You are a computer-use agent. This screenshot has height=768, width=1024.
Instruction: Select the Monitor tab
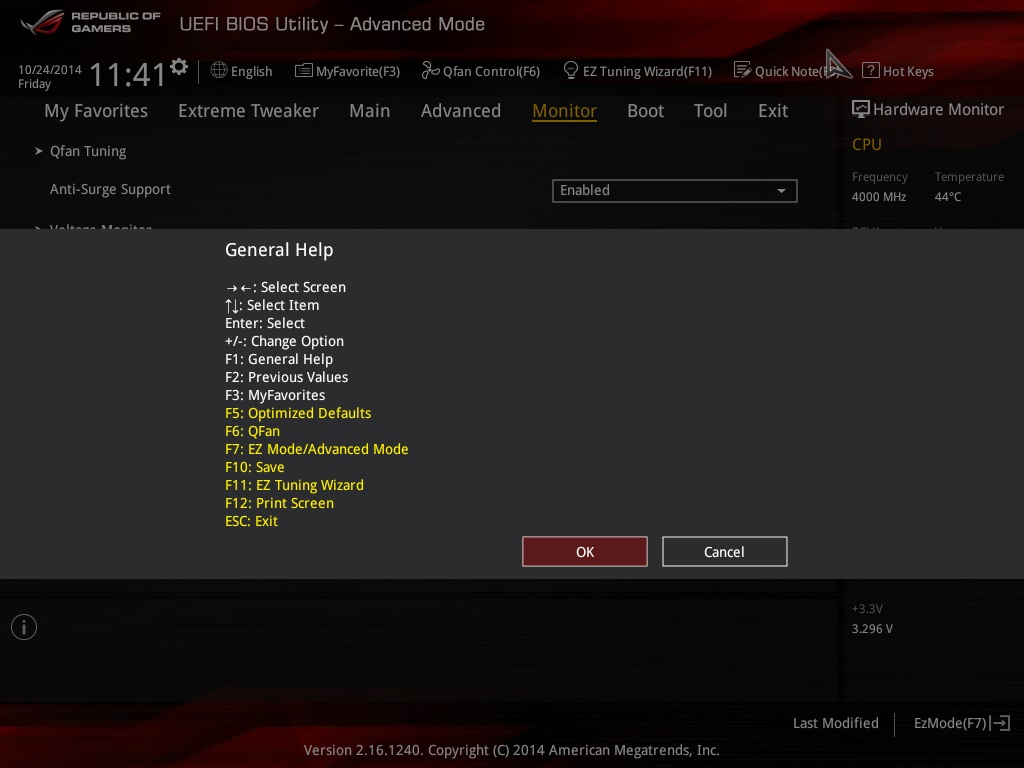click(x=564, y=110)
